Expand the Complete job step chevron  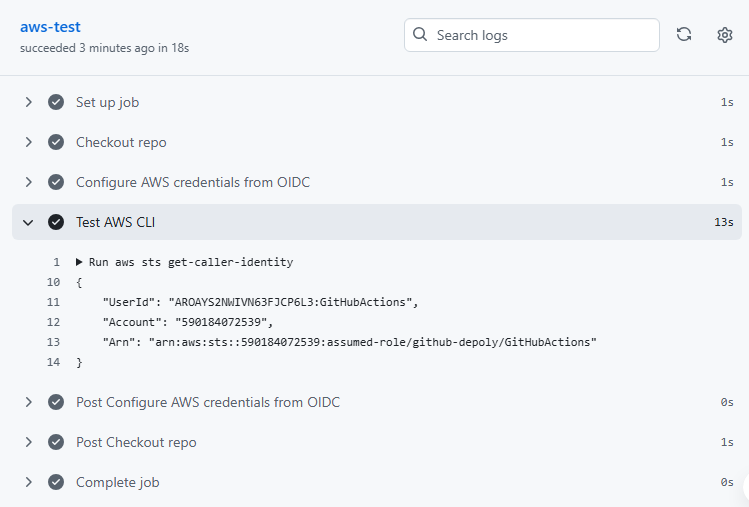coord(29,482)
